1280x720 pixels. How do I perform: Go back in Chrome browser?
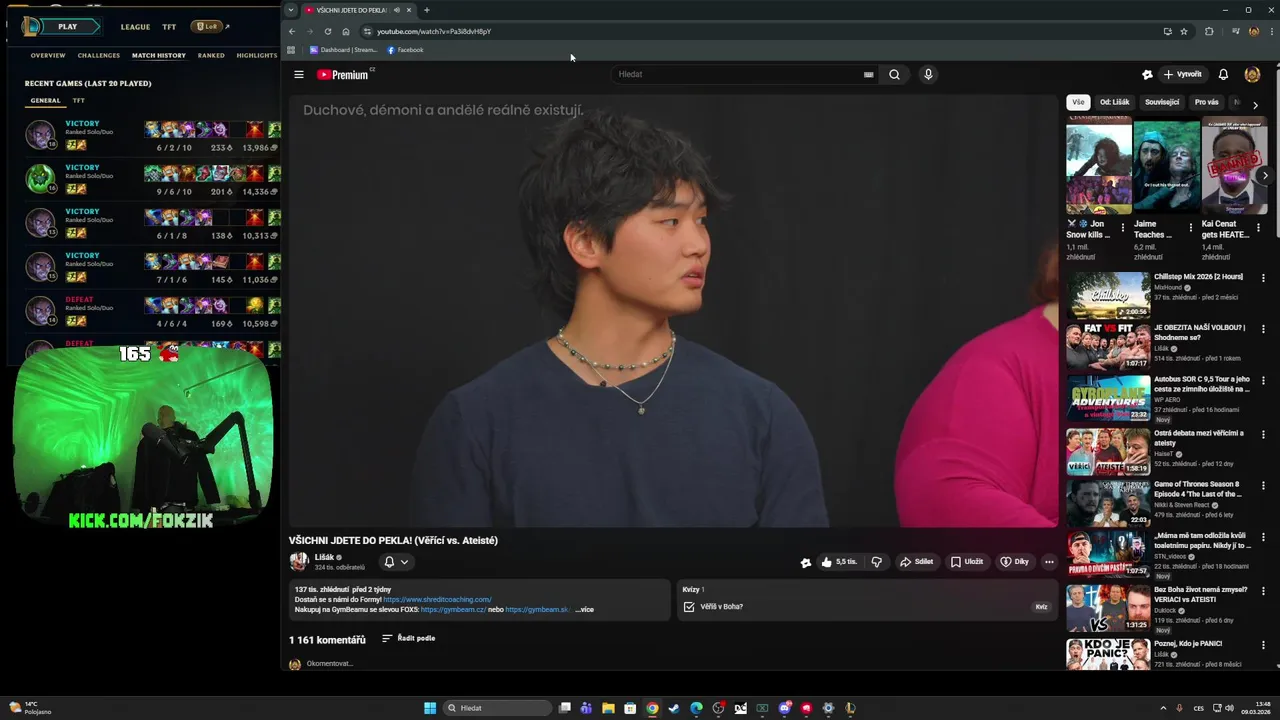292,31
